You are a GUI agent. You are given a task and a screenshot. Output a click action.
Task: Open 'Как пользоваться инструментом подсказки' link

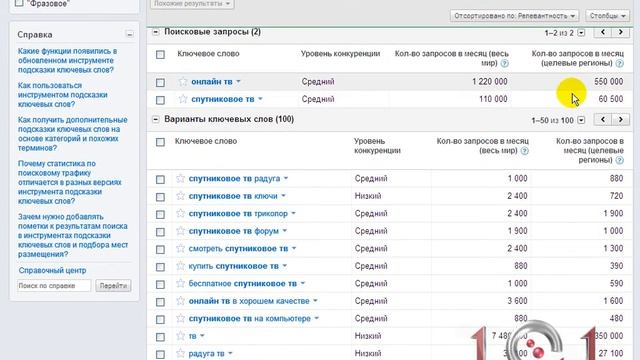coord(63,95)
